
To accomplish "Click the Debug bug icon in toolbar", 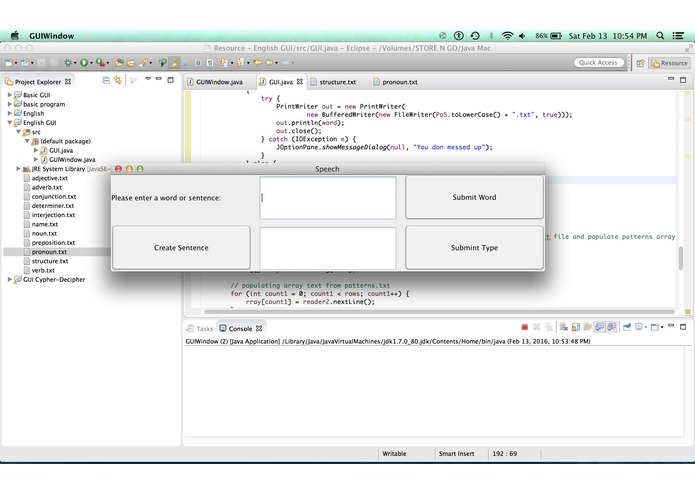I will (x=67, y=63).
